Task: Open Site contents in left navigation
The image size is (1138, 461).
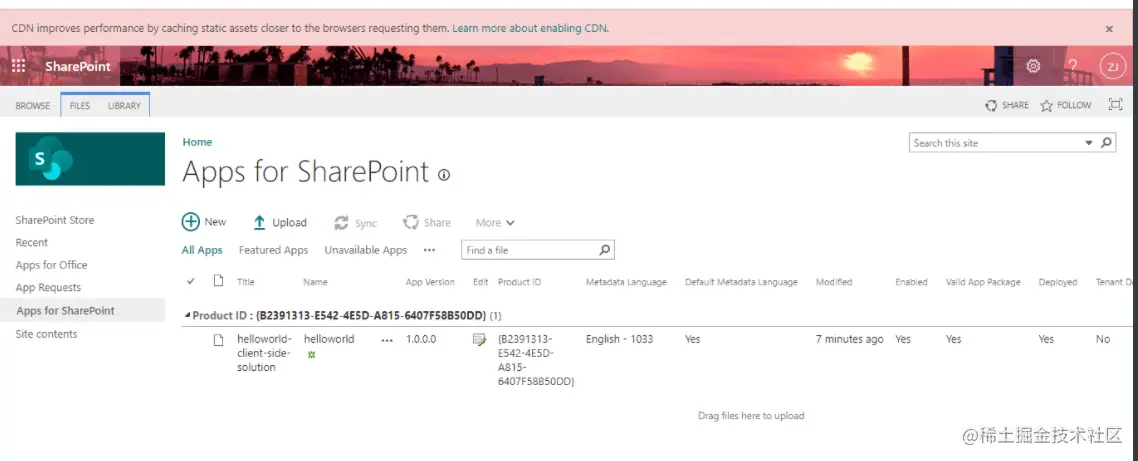Action: 46,334
